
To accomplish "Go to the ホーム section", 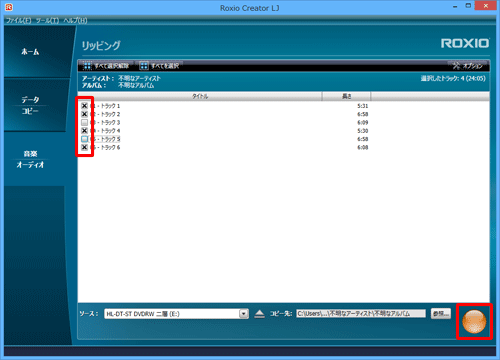I will pos(30,52).
